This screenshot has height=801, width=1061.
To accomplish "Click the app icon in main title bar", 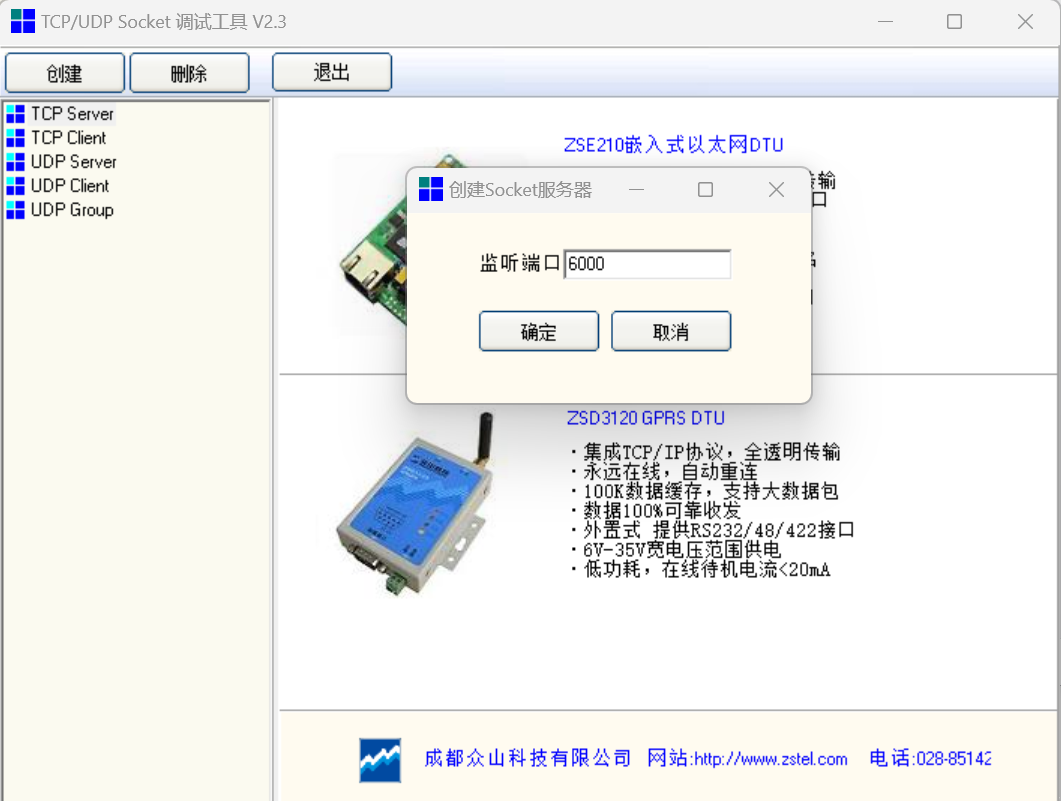I will [x=22, y=21].
